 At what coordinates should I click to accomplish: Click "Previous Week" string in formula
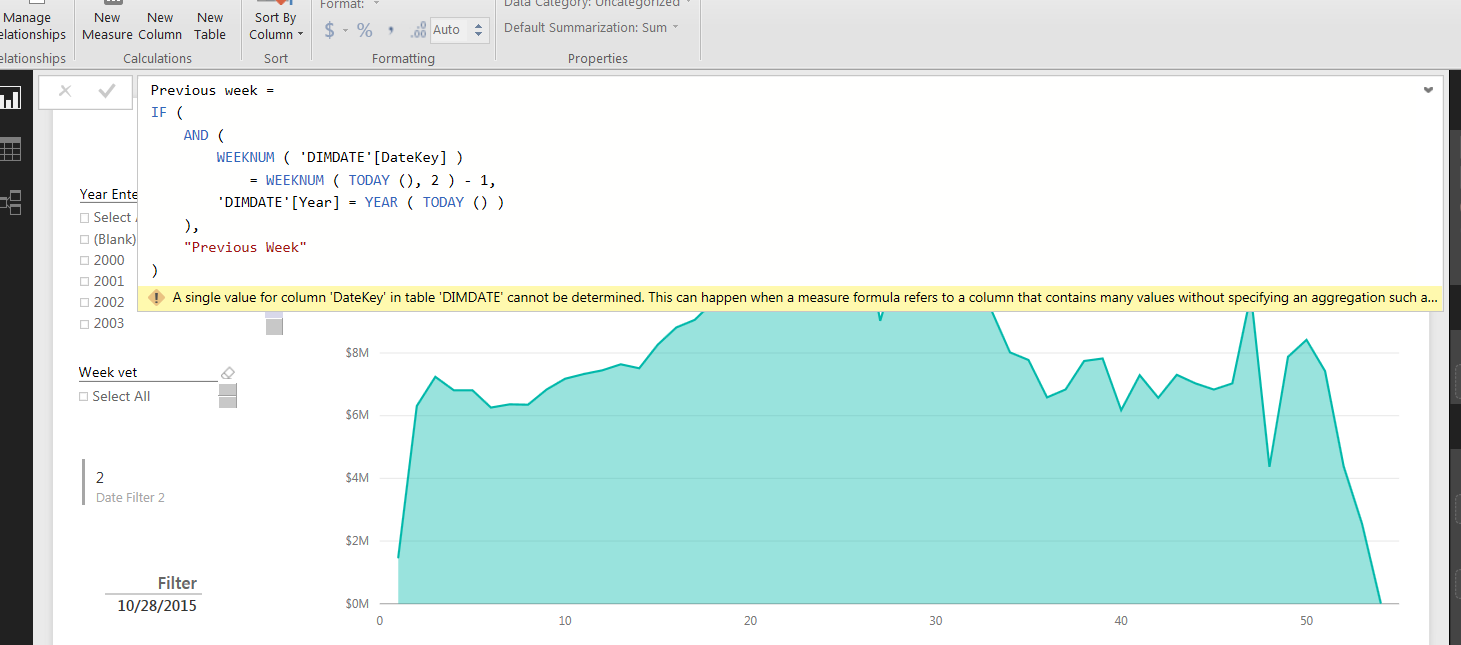(x=245, y=247)
